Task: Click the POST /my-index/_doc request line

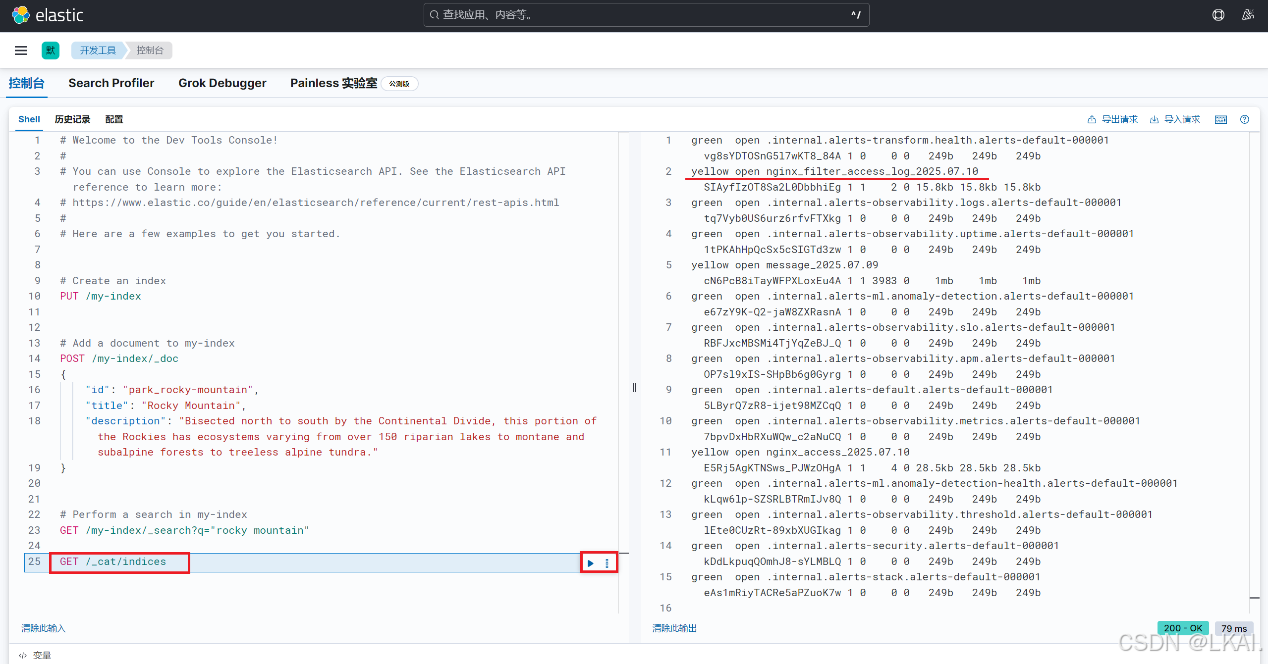Action: (x=119, y=358)
